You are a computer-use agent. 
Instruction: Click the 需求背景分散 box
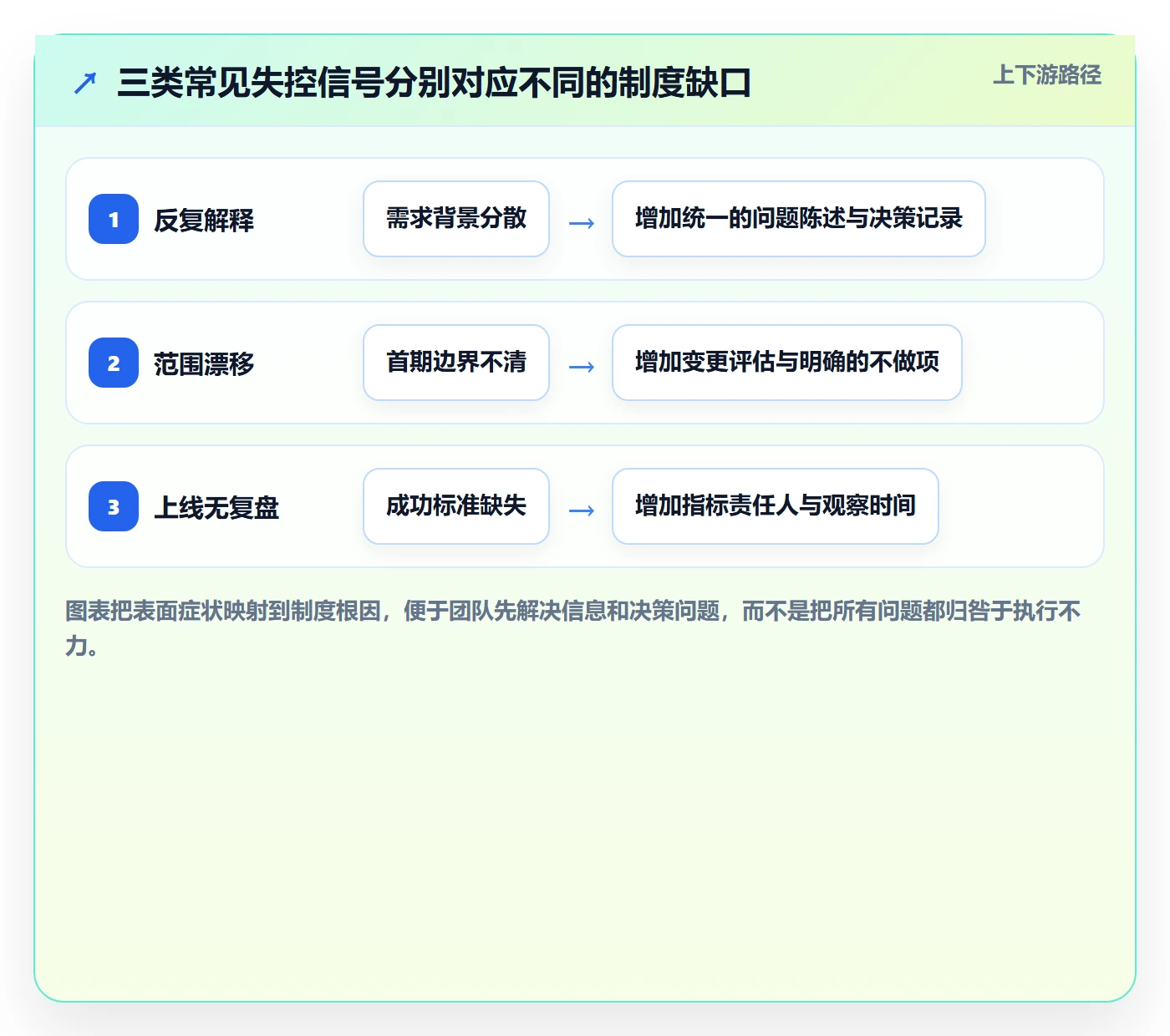[x=456, y=219]
